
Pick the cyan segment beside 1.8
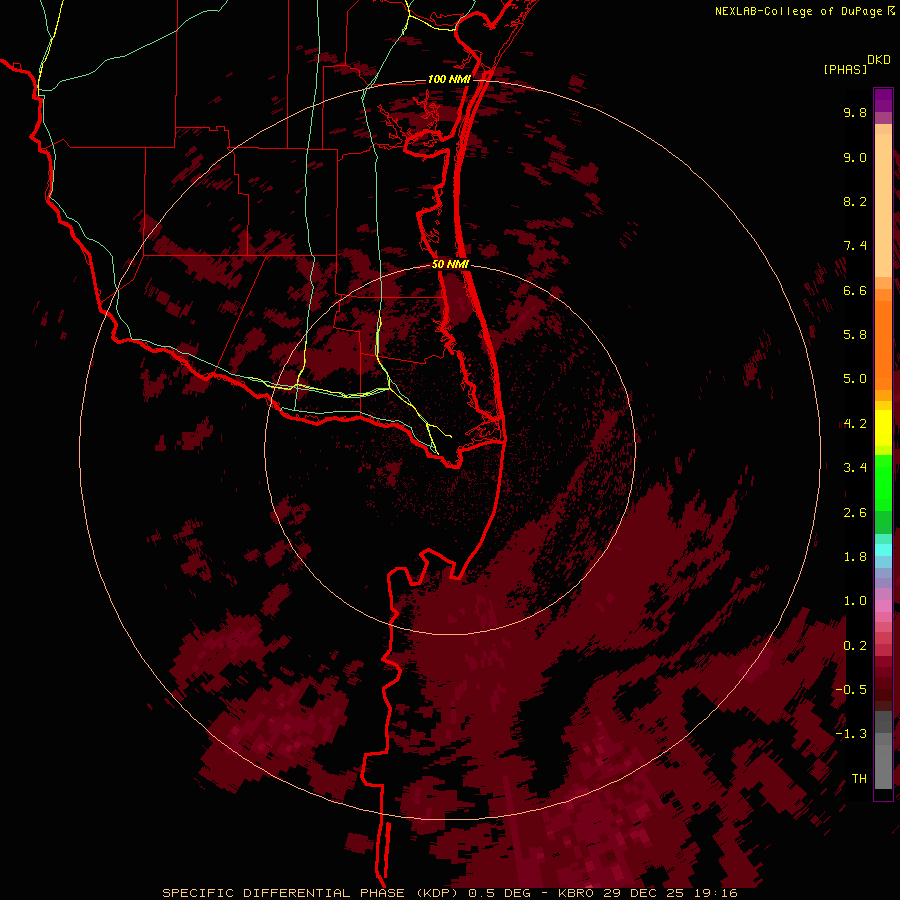(883, 550)
